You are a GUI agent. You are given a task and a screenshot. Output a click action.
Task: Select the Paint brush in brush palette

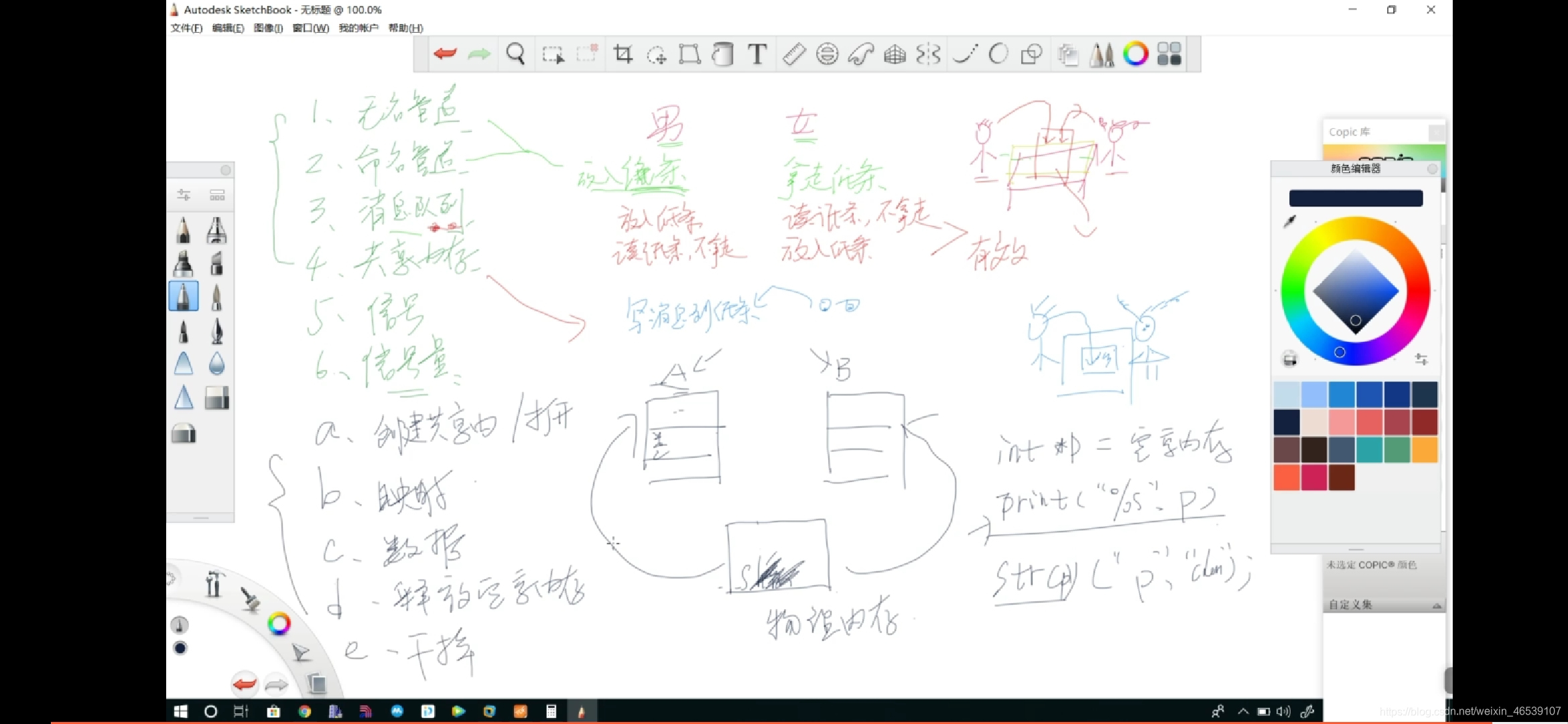(x=216, y=297)
